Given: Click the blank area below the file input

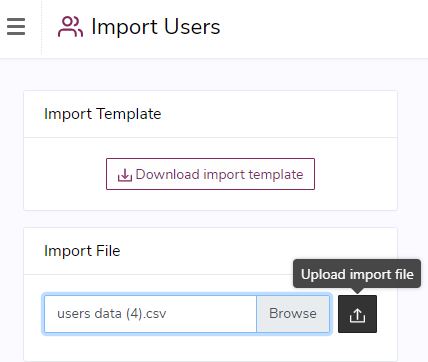Looking at the screenshot, I should click(x=187, y=347).
